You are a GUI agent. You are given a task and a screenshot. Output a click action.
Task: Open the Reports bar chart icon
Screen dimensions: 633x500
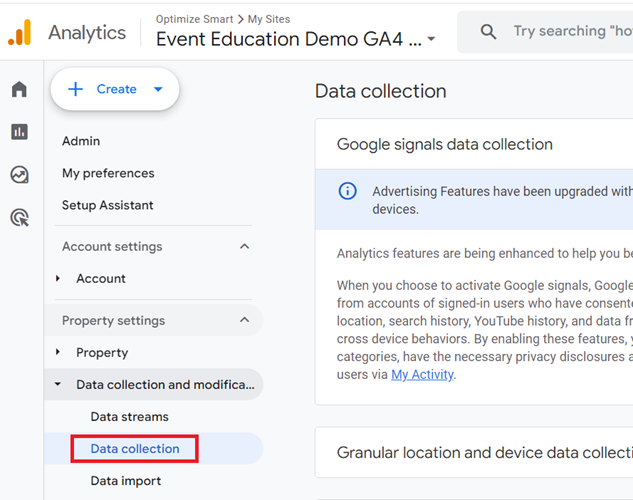pos(19,132)
